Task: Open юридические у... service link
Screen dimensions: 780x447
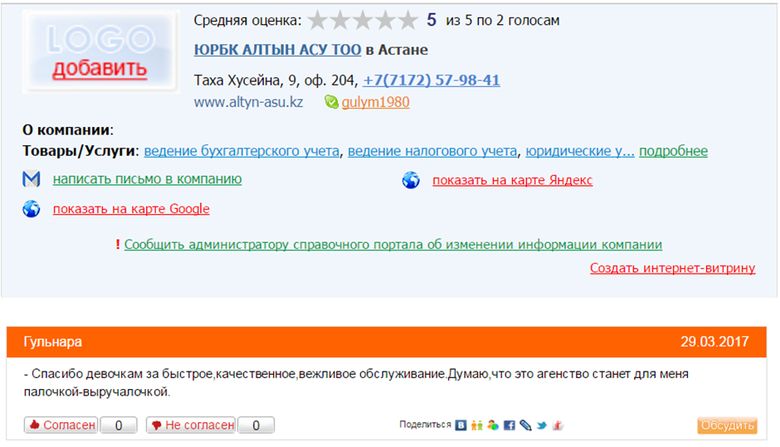Action: coord(580,151)
